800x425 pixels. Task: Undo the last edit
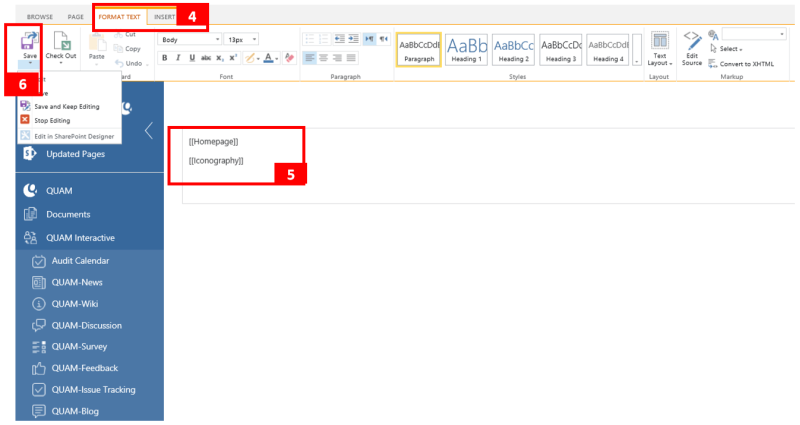coord(129,63)
